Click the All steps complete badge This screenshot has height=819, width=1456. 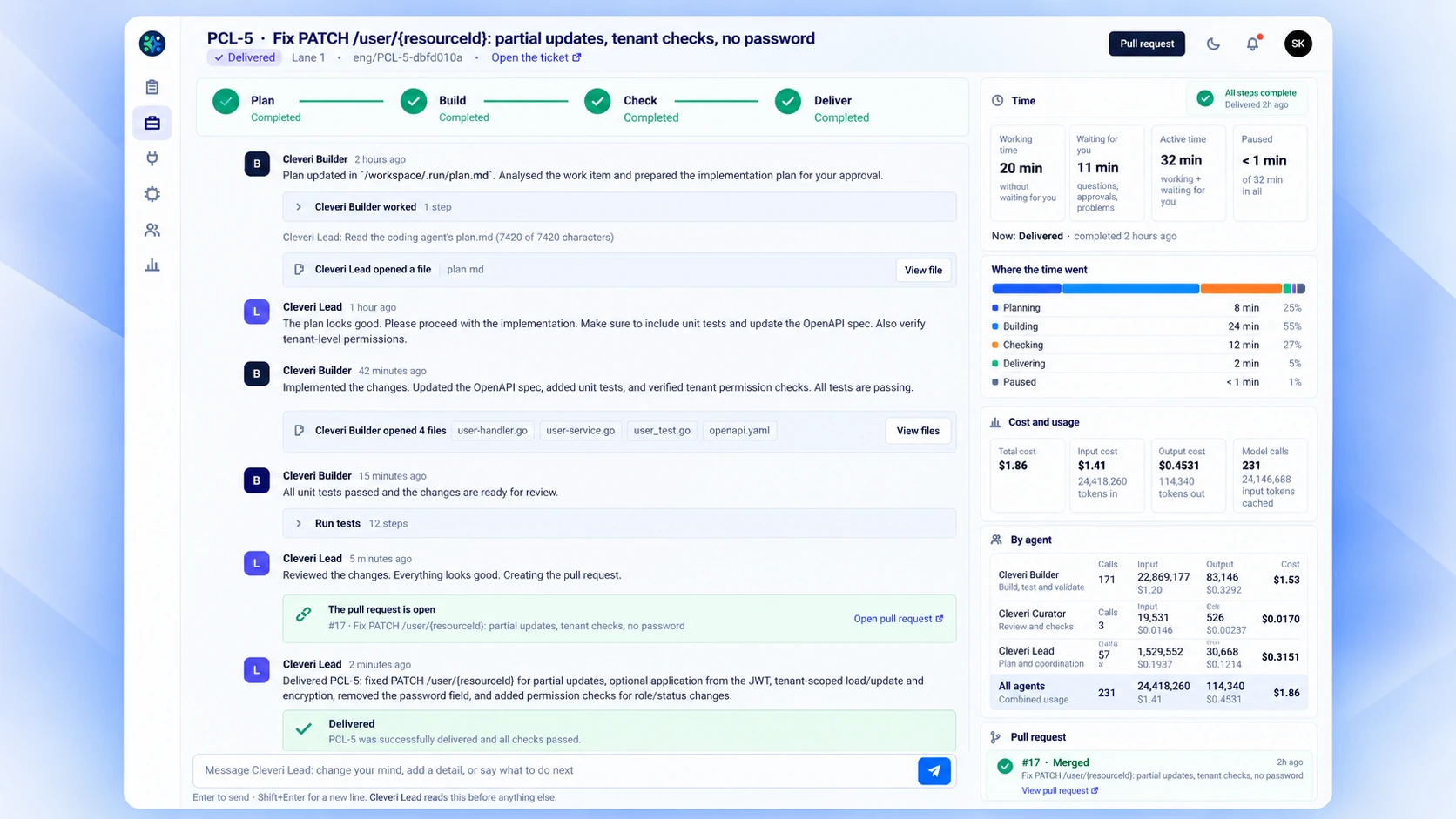(1247, 98)
